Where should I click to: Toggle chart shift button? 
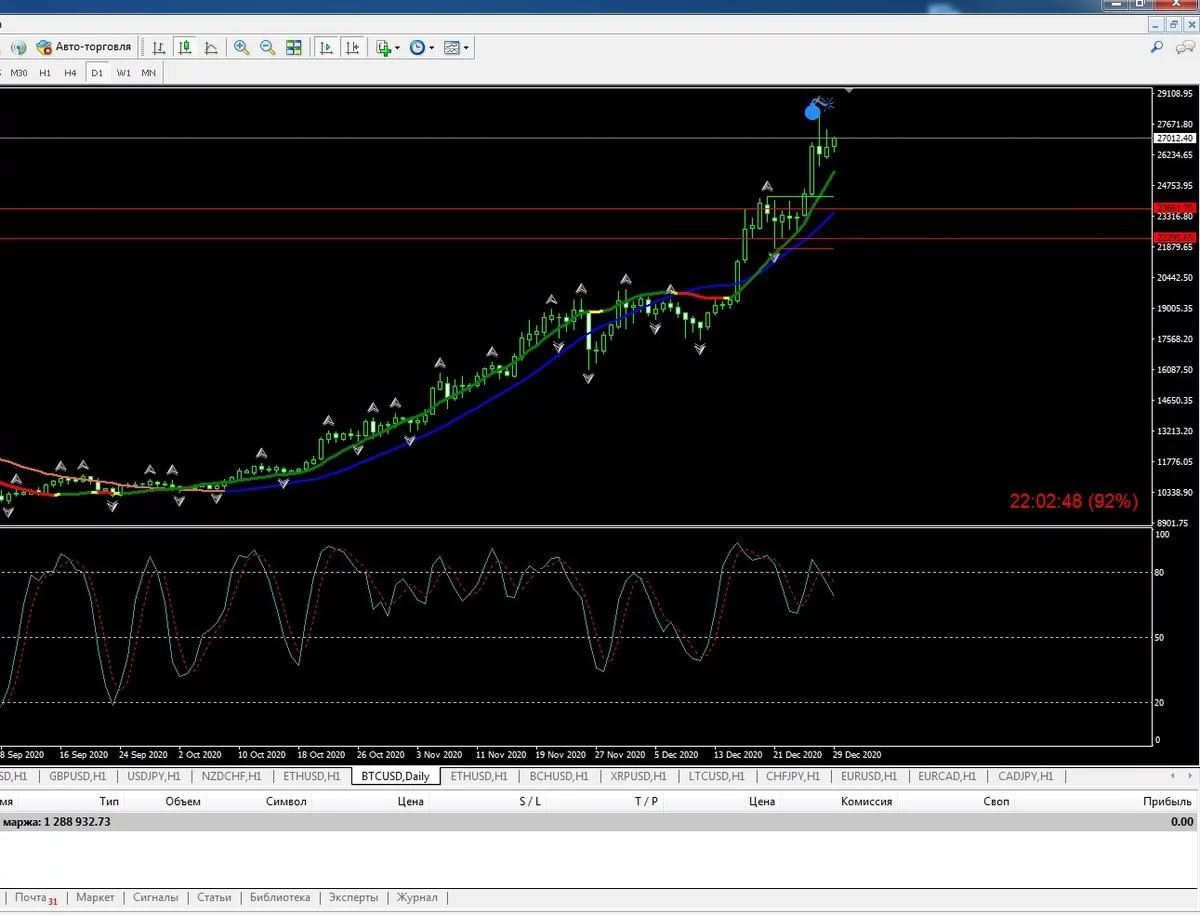click(352, 47)
